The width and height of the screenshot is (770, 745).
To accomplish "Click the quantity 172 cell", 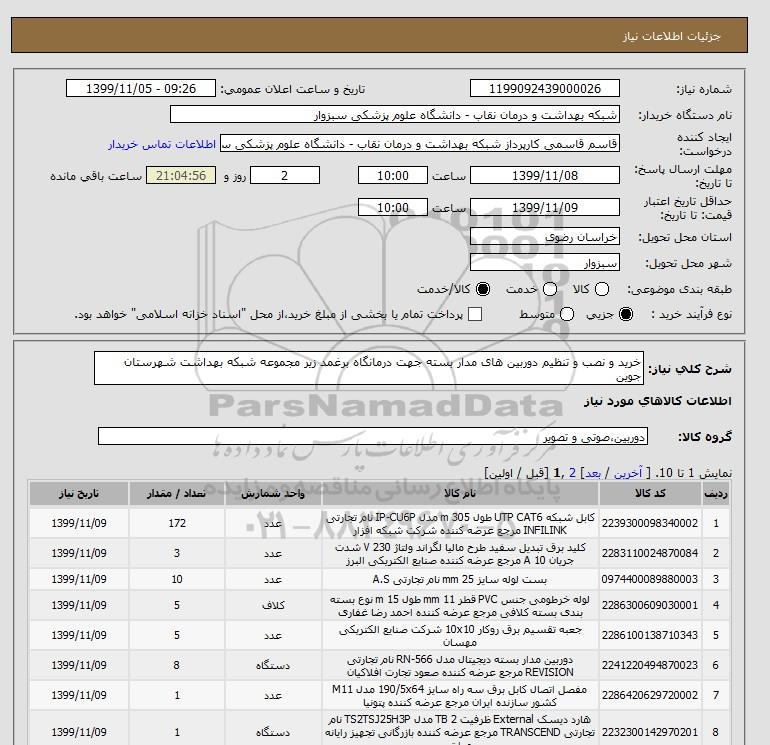I will [x=177, y=524].
